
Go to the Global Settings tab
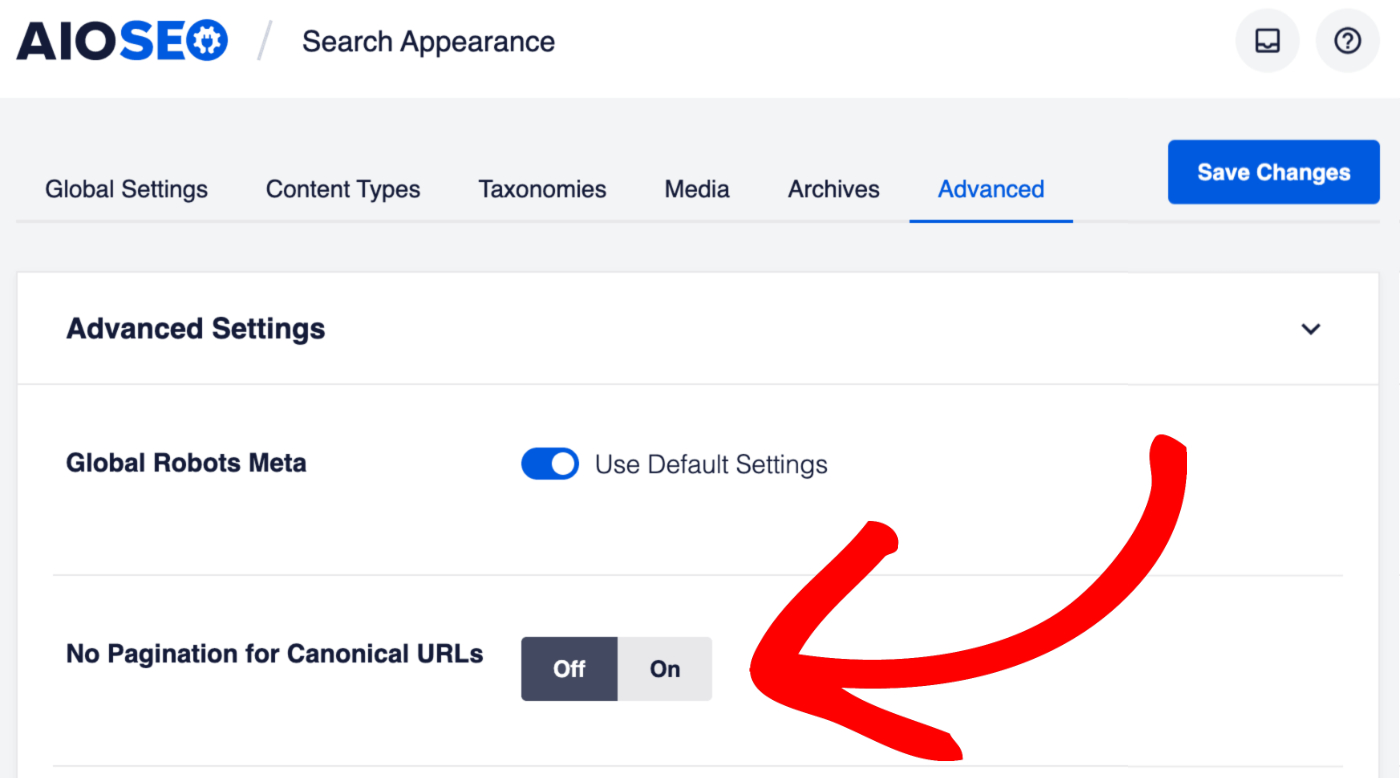coord(126,189)
